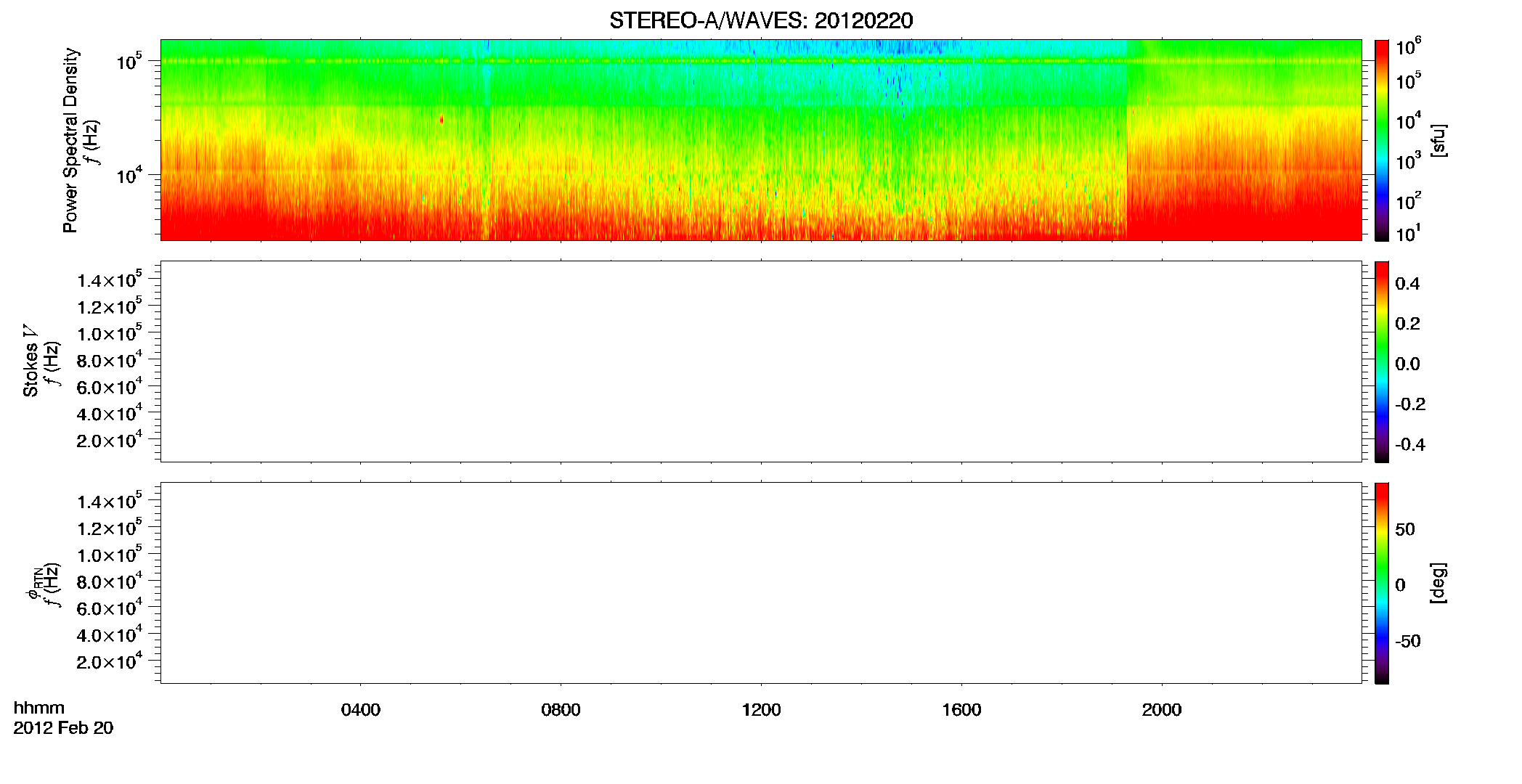Viewport: 1522px width, 784px height.
Task: Click the 10^6 label on sfu color bar
Action: (x=1408, y=46)
